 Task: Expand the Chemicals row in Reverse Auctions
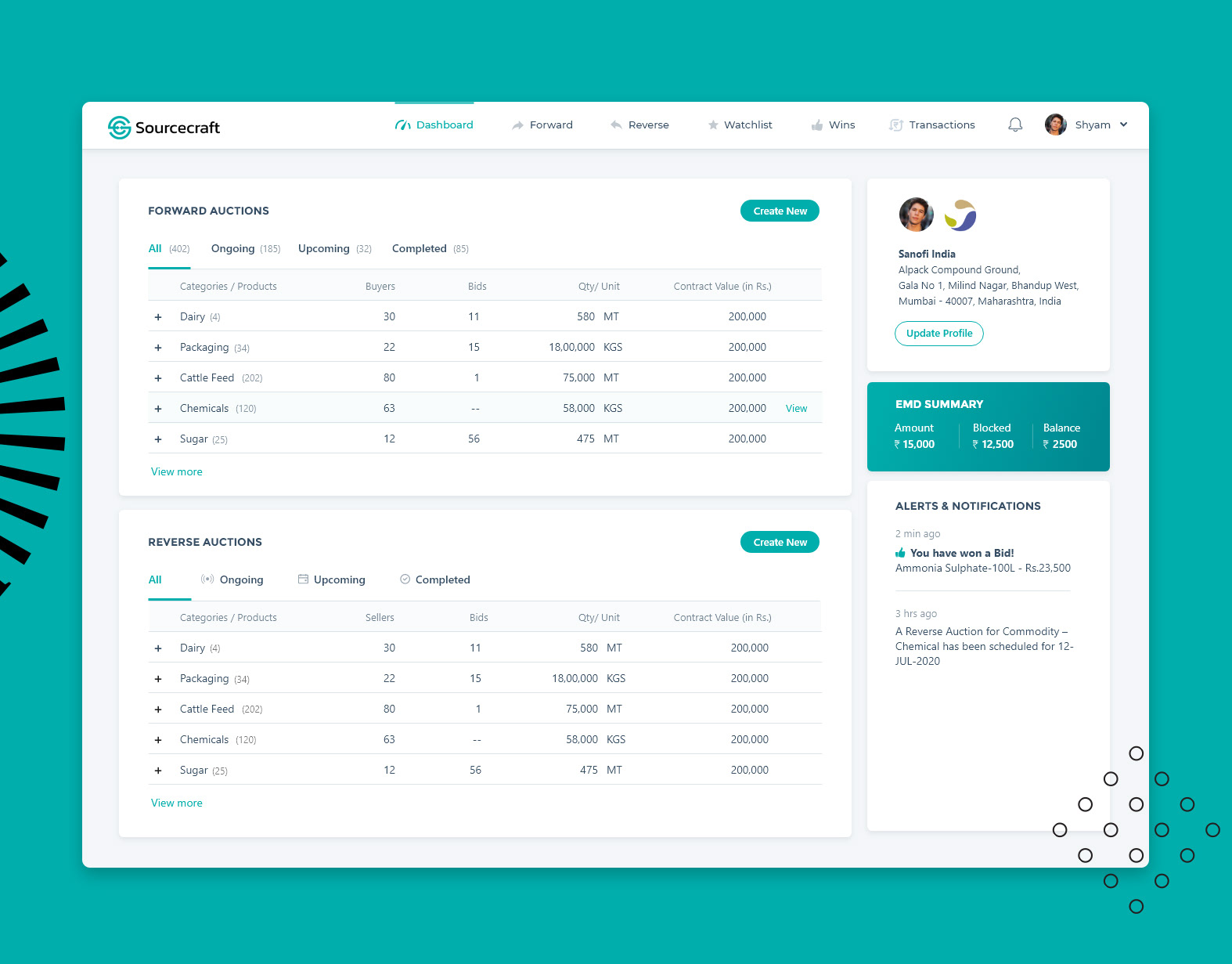coord(158,740)
